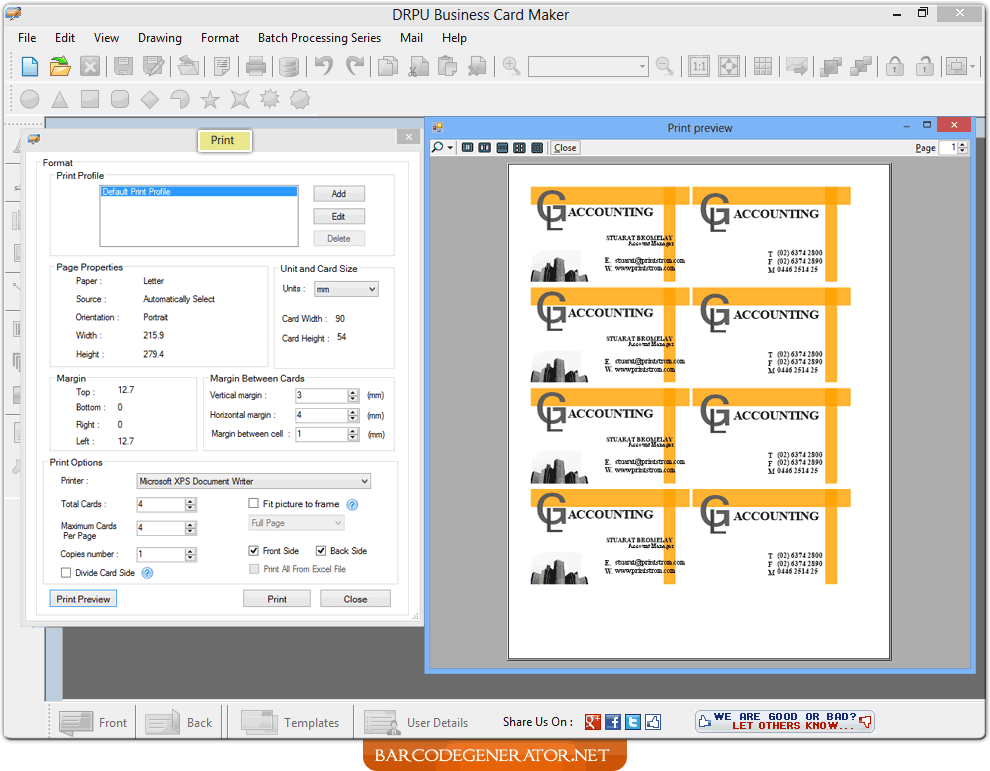Share on Twitter icon
990x771 pixels.
[x=633, y=722]
